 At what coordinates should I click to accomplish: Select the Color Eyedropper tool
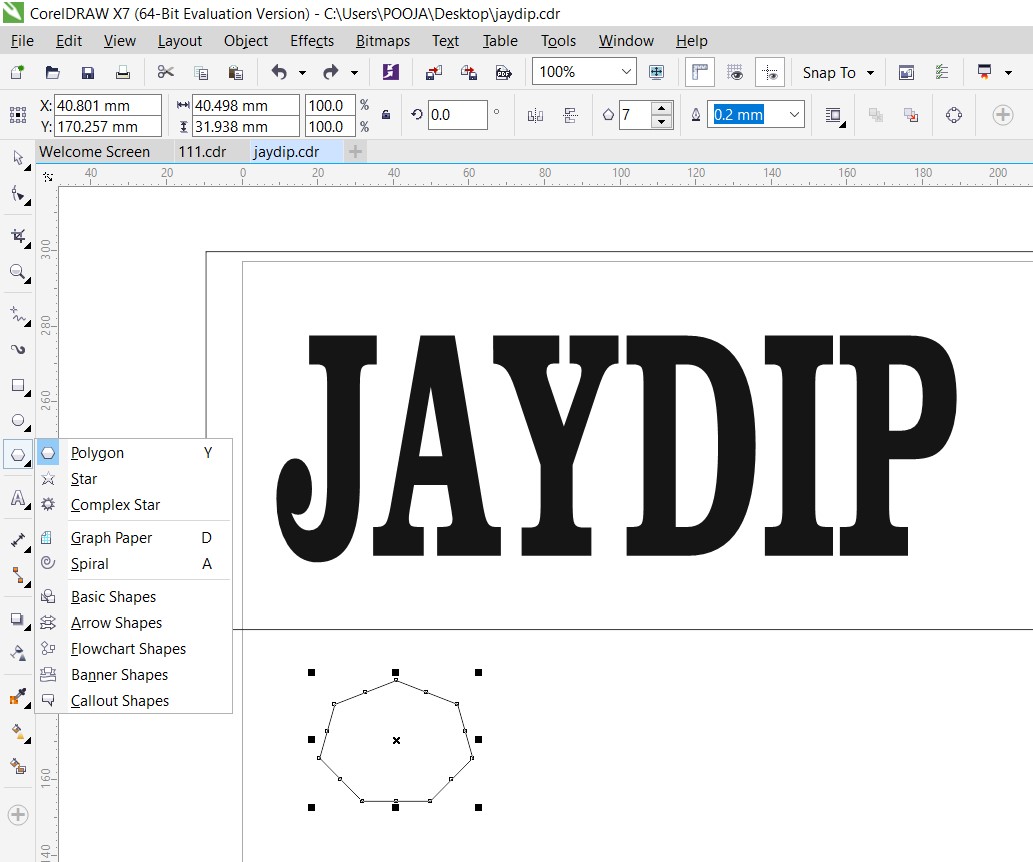point(17,696)
